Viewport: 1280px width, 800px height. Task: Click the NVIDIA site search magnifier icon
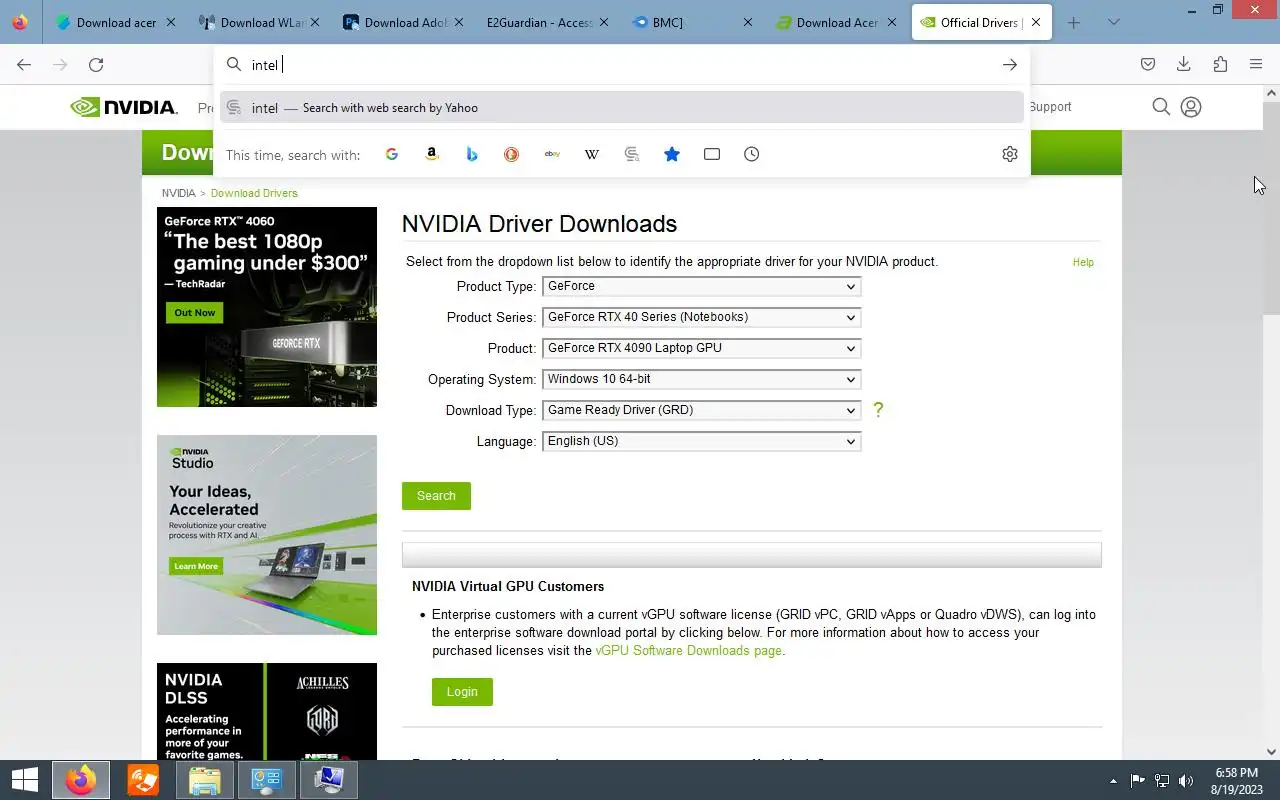coord(1161,107)
